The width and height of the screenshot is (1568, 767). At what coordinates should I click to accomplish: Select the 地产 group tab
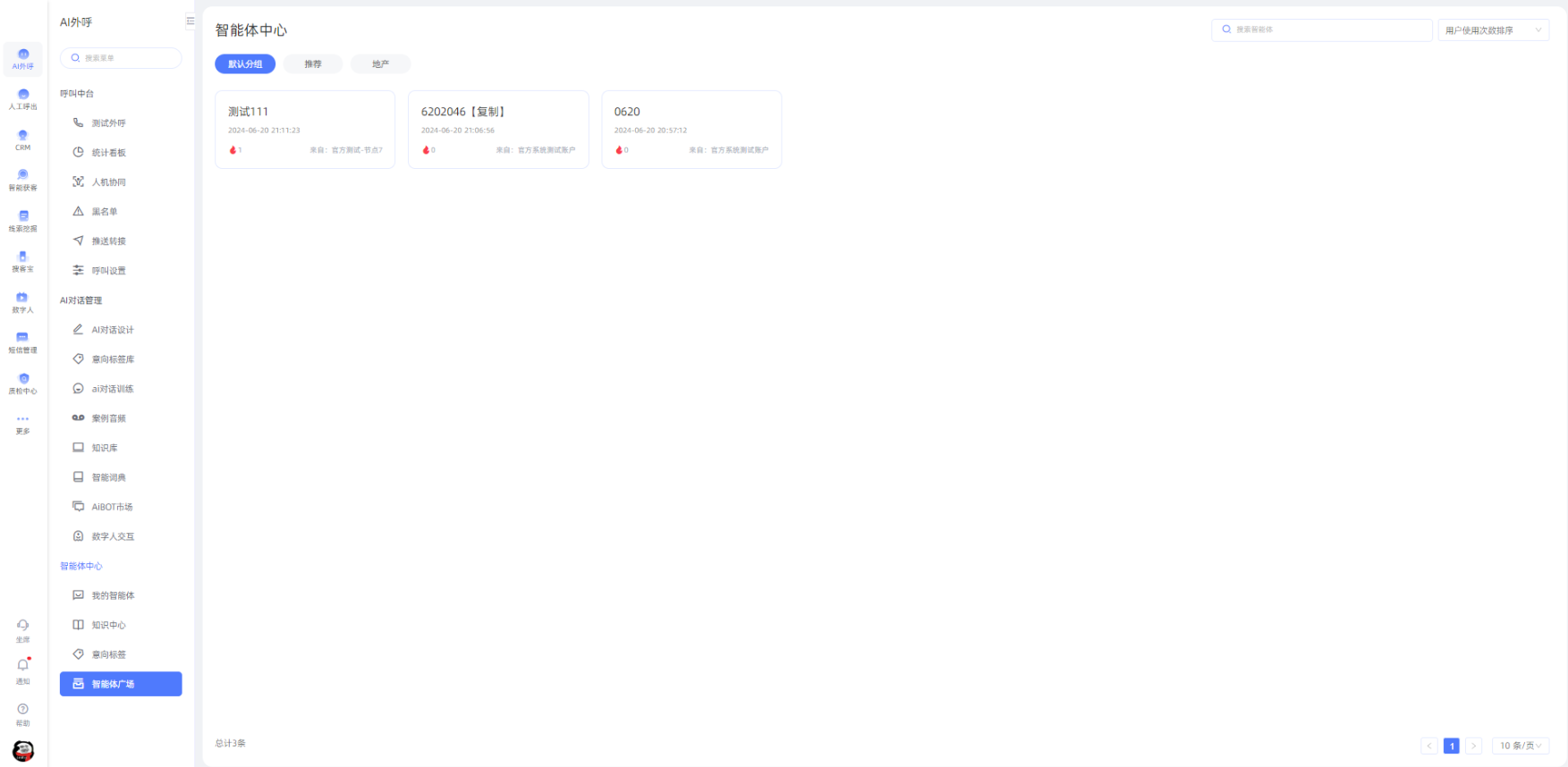(380, 64)
